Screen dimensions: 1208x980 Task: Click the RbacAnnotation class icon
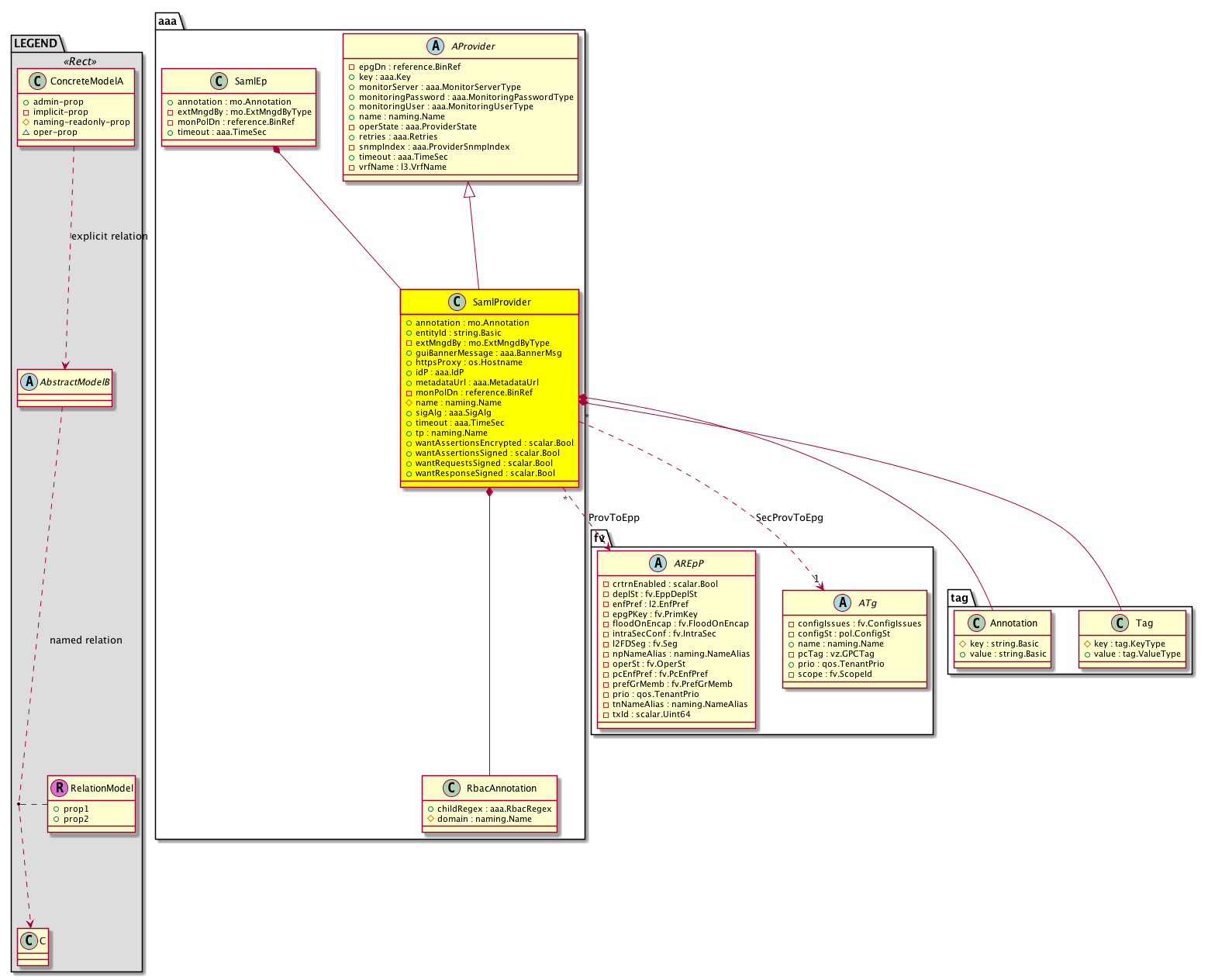[451, 788]
